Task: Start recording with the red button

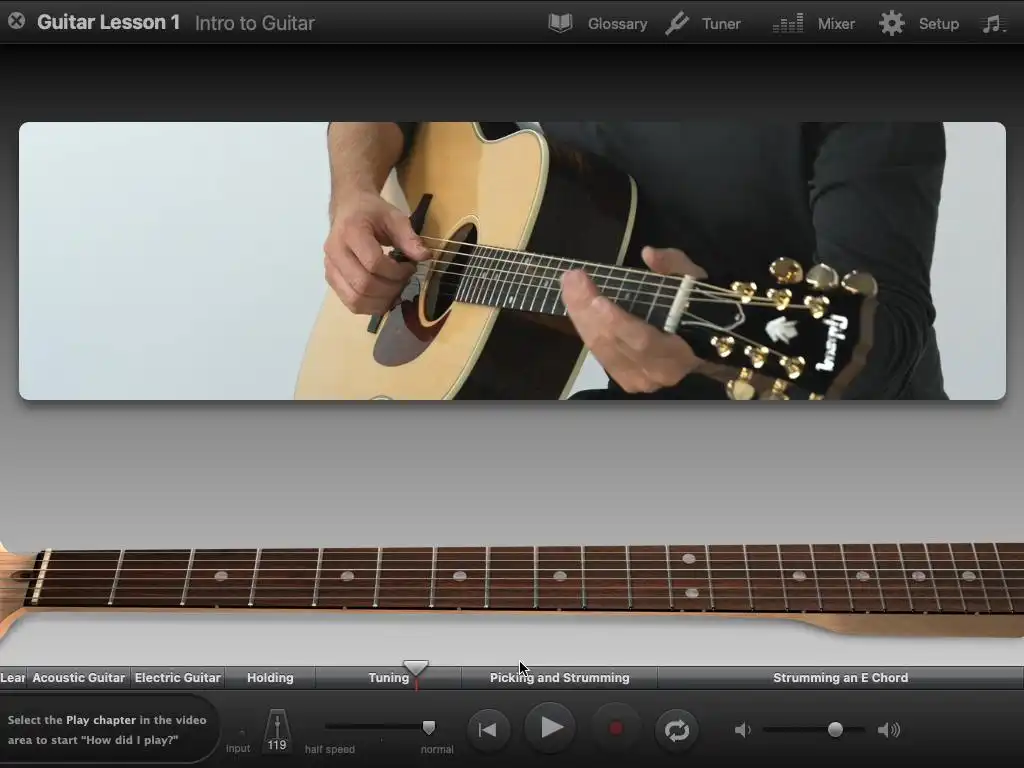Action: (x=615, y=729)
